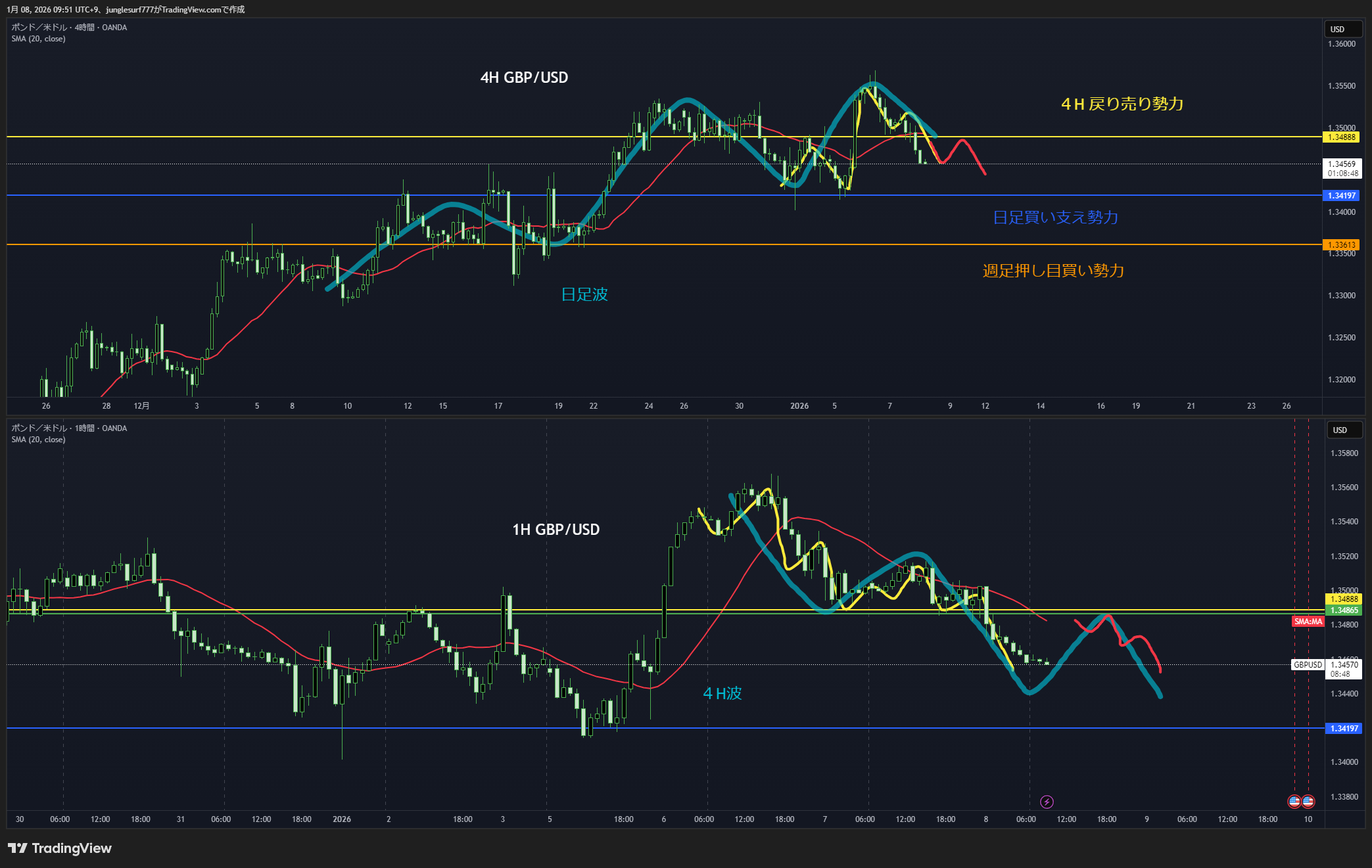The image size is (1372, 868).
Task: Click the '日足買い支え勢力' blue text label
Action: coord(1055,217)
